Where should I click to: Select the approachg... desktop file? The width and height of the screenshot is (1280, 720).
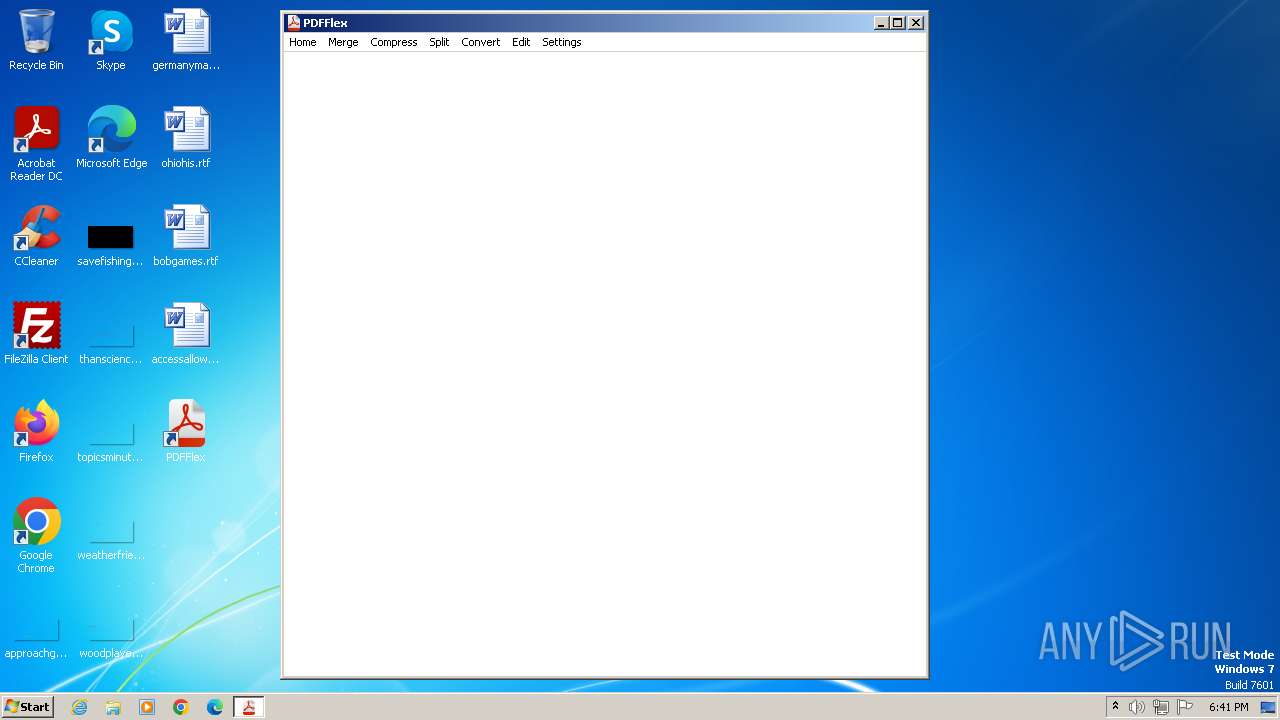(x=36, y=635)
